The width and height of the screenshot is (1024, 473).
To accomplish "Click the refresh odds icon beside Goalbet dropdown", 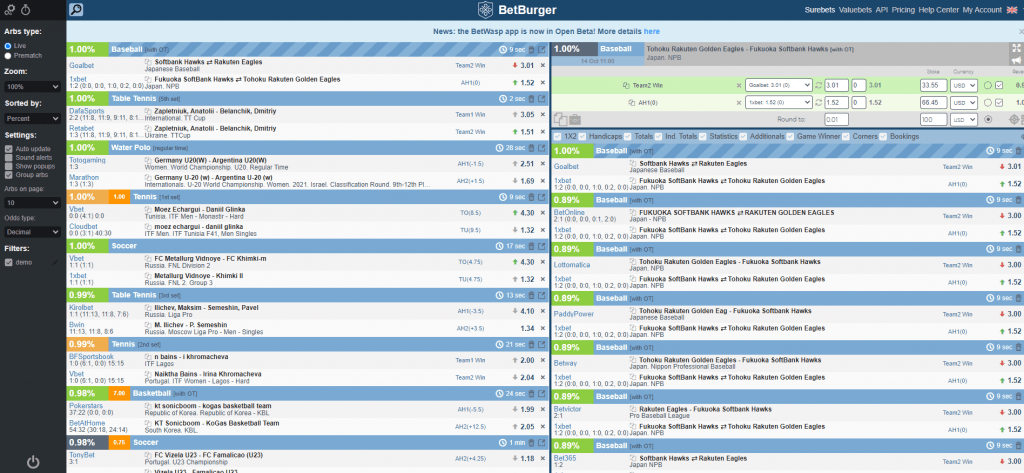I will coord(819,85).
